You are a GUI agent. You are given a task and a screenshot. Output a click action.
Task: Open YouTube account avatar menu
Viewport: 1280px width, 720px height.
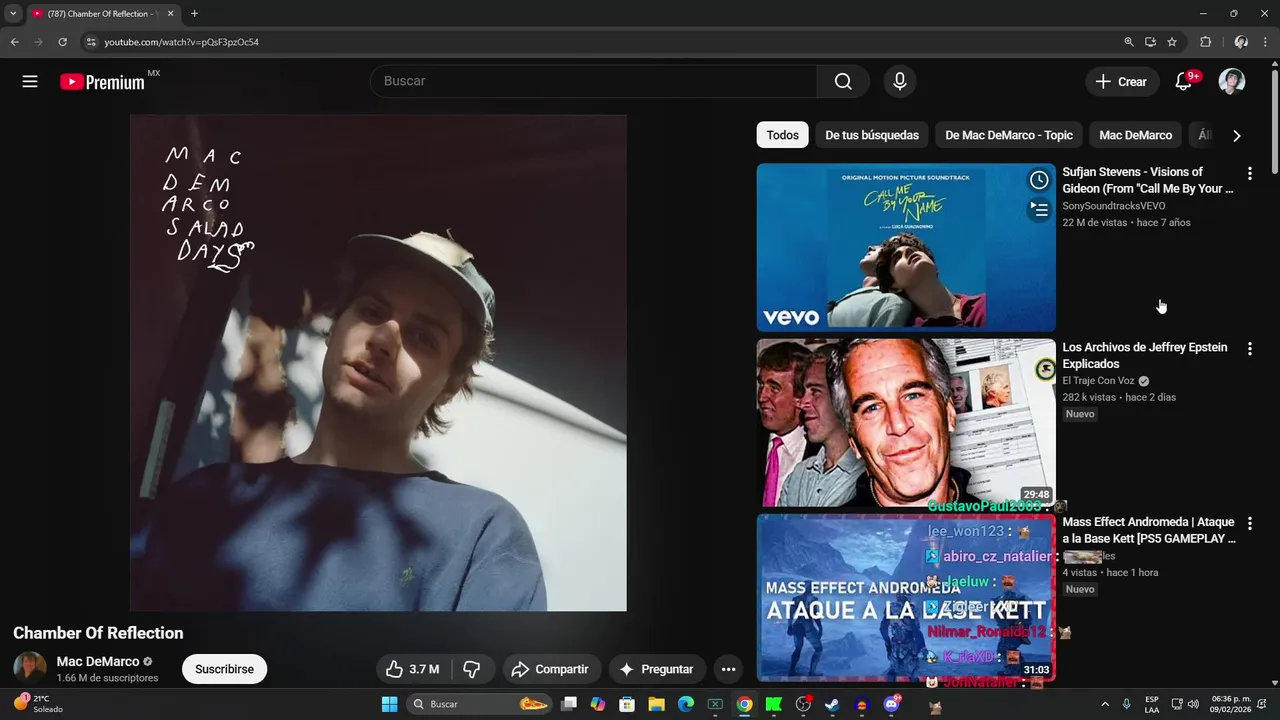click(x=1232, y=81)
